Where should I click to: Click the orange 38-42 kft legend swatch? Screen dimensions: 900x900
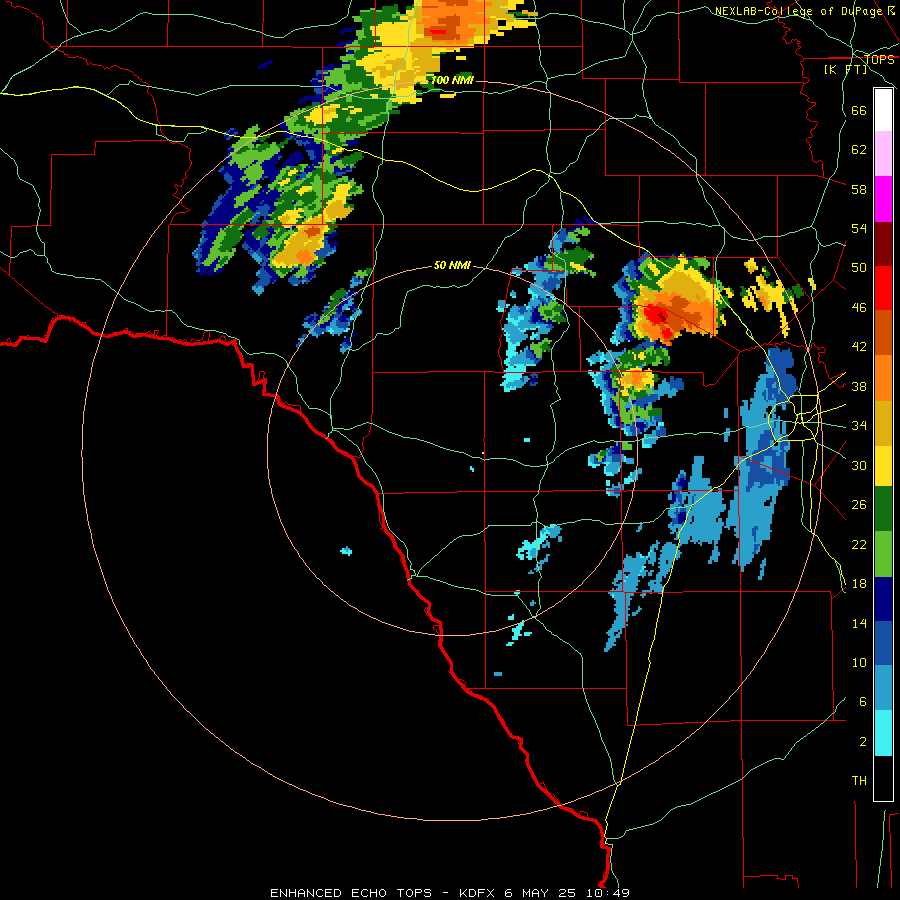pos(883,378)
